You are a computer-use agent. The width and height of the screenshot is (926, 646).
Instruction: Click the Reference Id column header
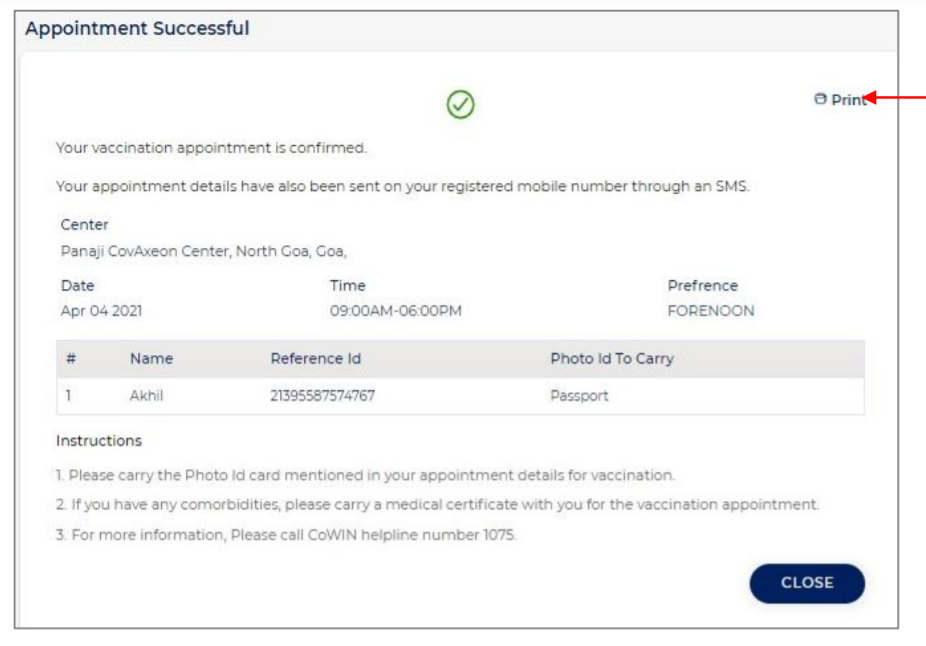(x=315, y=358)
